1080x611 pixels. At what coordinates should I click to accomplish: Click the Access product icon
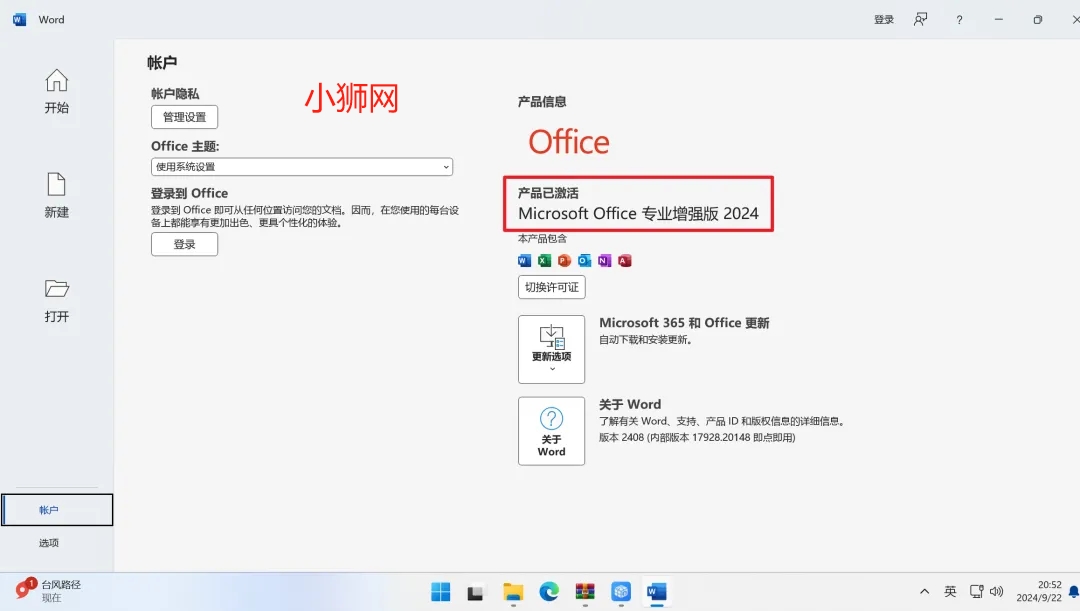click(625, 260)
